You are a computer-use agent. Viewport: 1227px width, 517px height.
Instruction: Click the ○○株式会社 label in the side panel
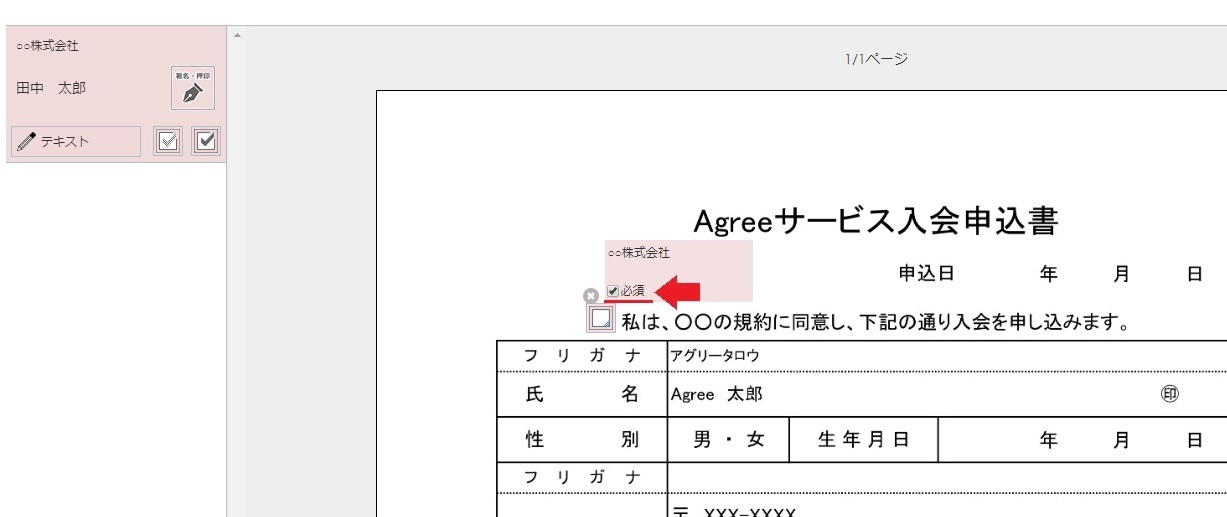click(x=47, y=46)
